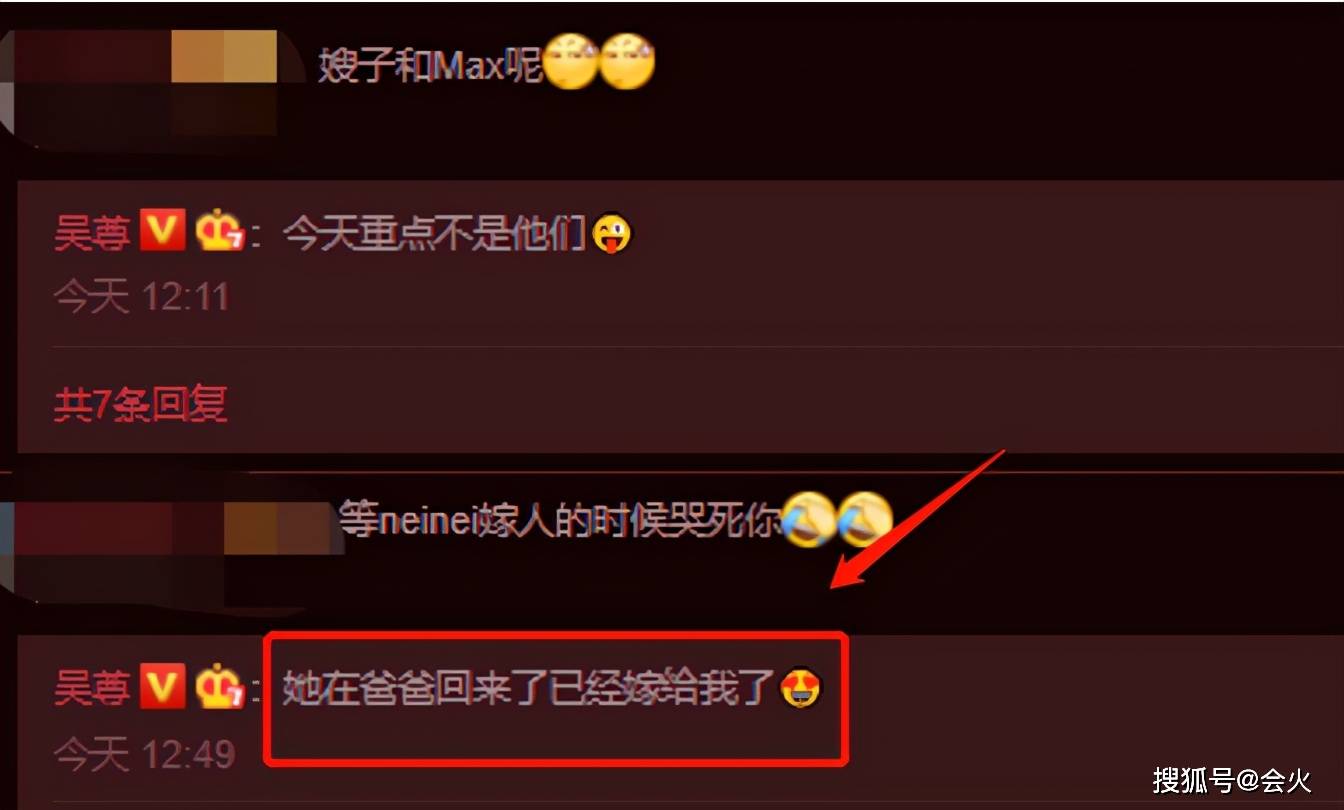
Task: Click the 今天 12:49 timestamp
Action: click(144, 753)
